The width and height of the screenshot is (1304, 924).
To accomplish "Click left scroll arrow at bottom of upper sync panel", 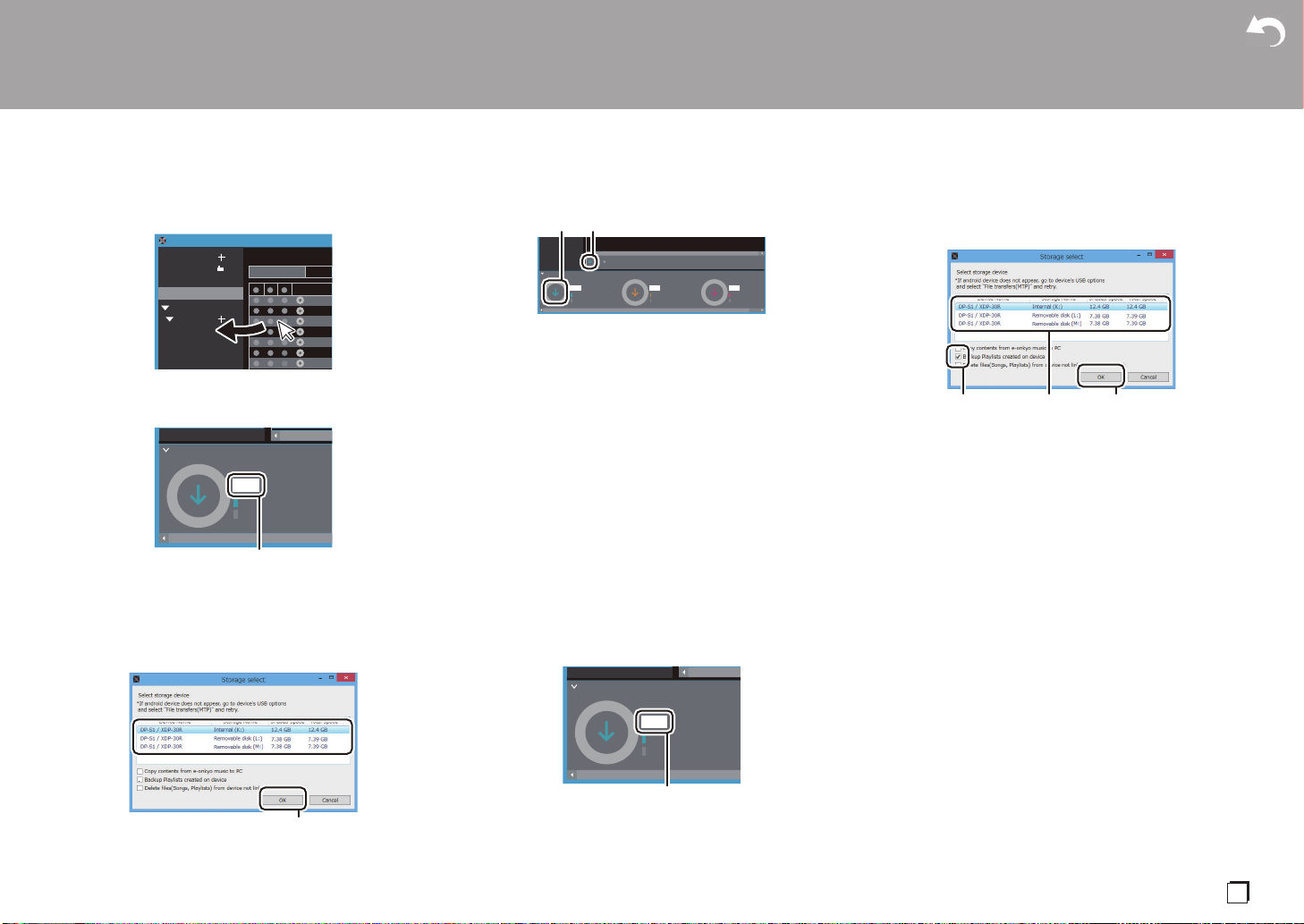I will point(164,539).
